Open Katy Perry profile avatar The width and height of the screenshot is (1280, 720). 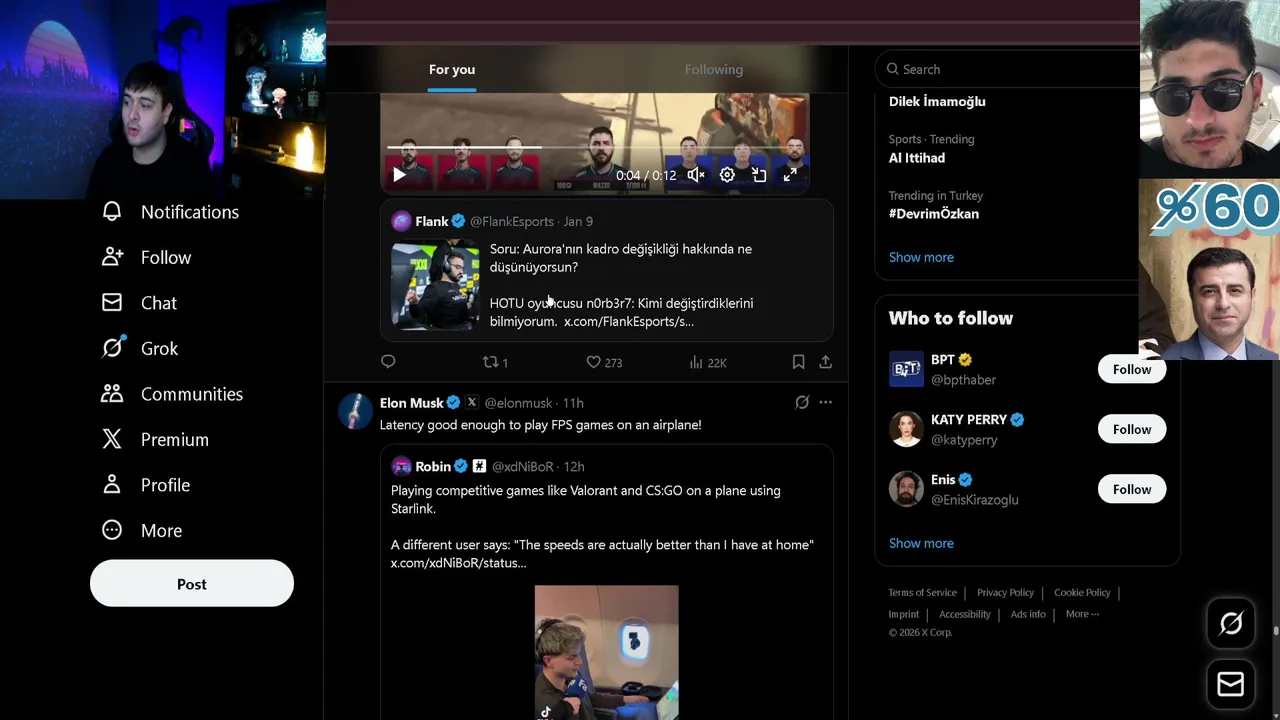[906, 429]
